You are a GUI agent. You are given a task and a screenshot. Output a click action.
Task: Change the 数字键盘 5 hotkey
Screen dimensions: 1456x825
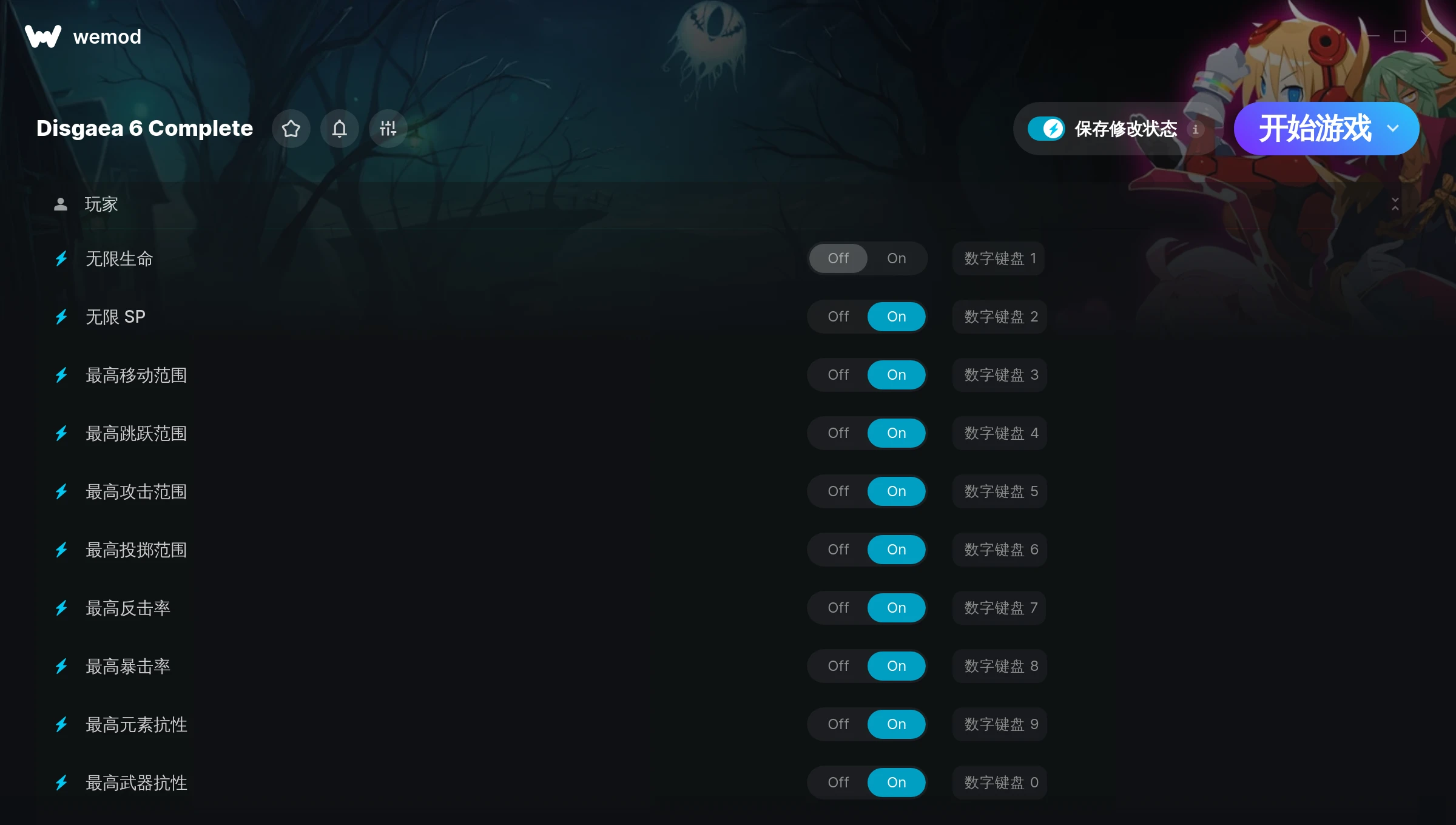(x=1000, y=491)
